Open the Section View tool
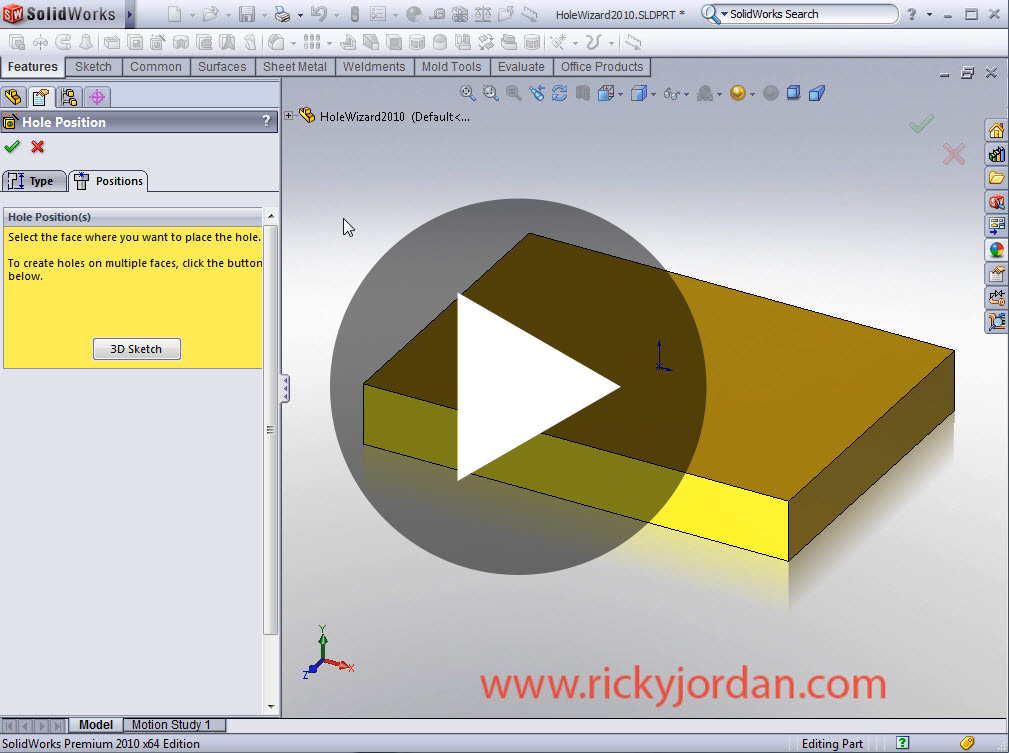Image resolution: width=1009 pixels, height=753 pixels. point(581,93)
